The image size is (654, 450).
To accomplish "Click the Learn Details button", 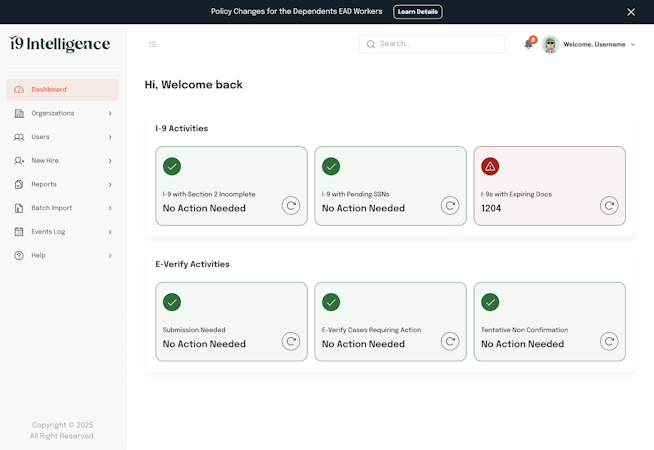I will coord(417,12).
